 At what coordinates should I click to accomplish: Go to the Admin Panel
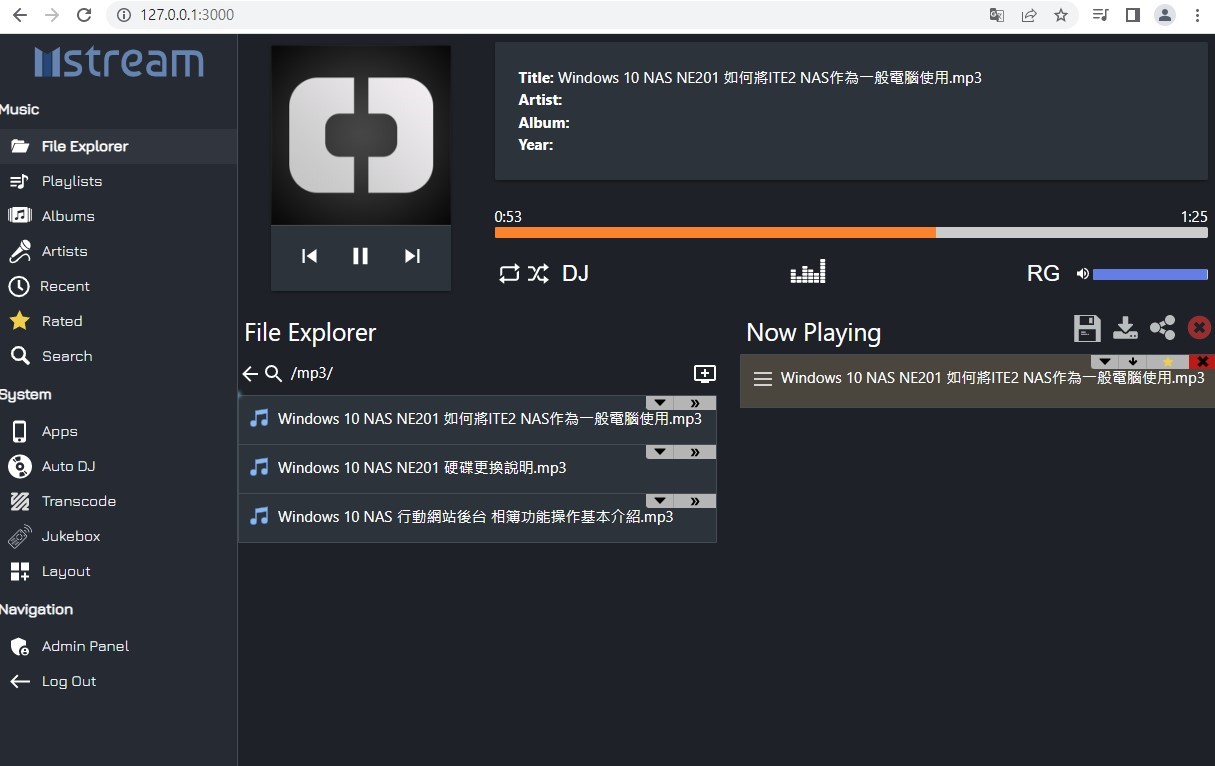(84, 646)
